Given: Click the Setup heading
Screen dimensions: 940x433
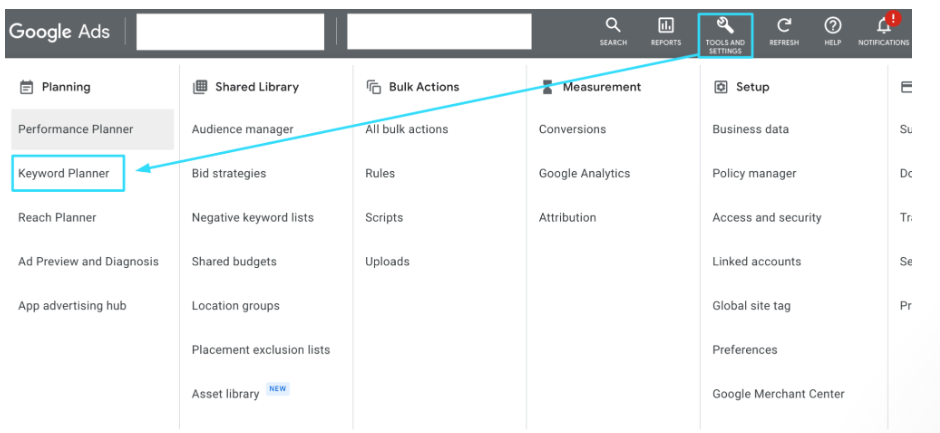Looking at the screenshot, I should pos(752,87).
